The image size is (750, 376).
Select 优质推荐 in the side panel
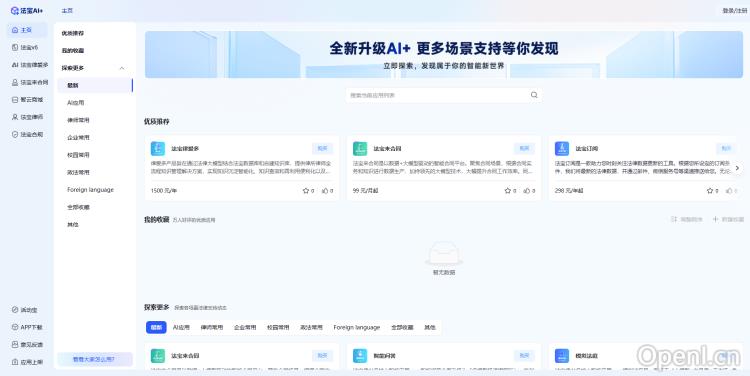coord(73,33)
